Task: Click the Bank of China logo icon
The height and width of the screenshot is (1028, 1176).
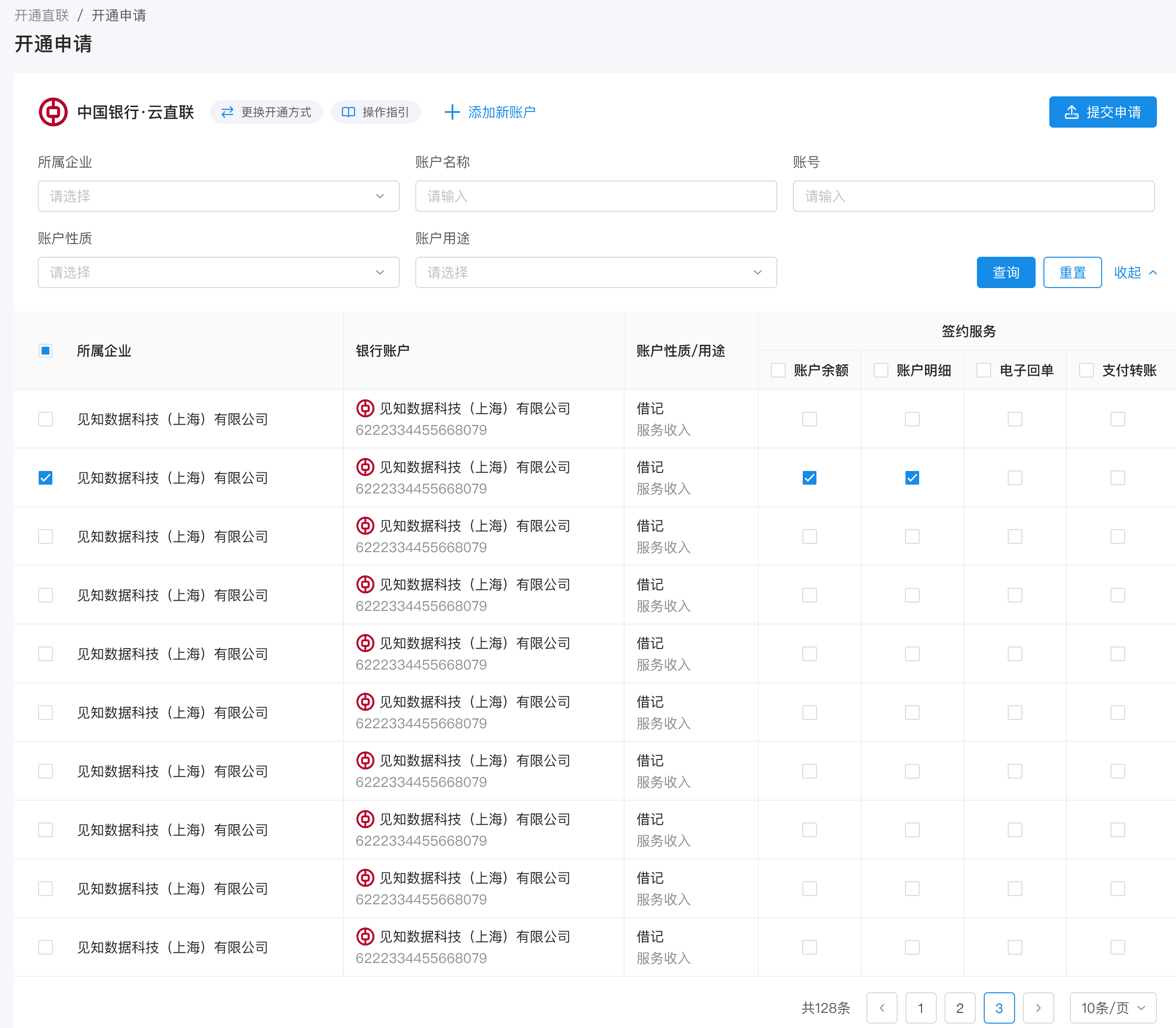Action: [x=53, y=112]
